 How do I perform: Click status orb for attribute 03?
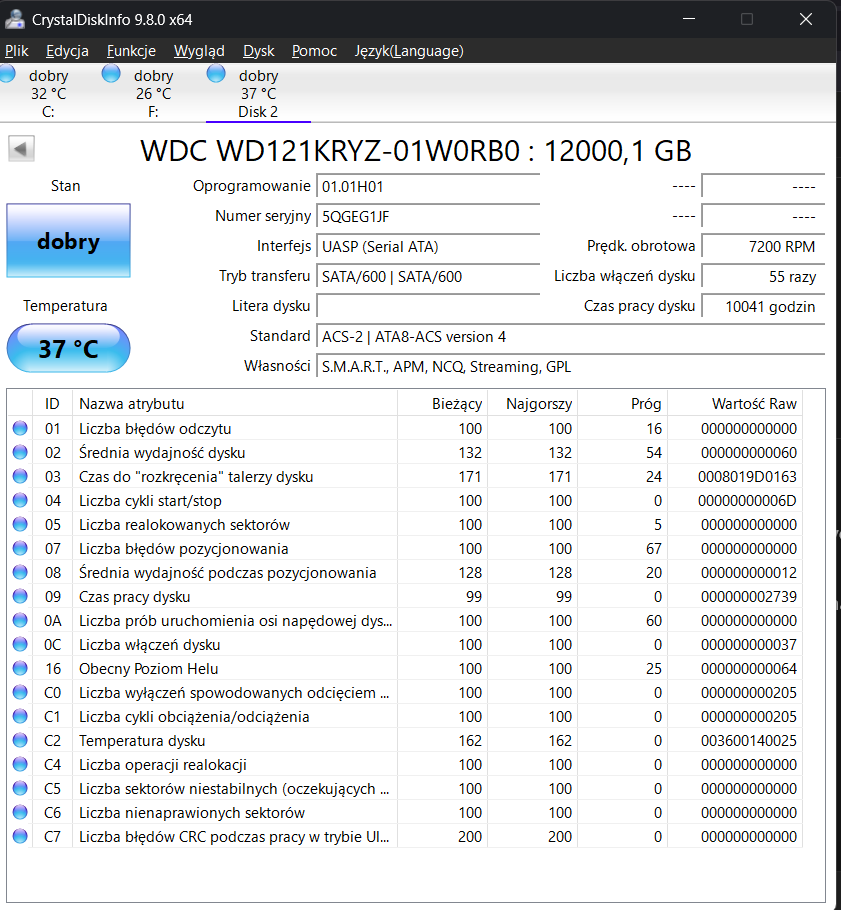pos(20,476)
